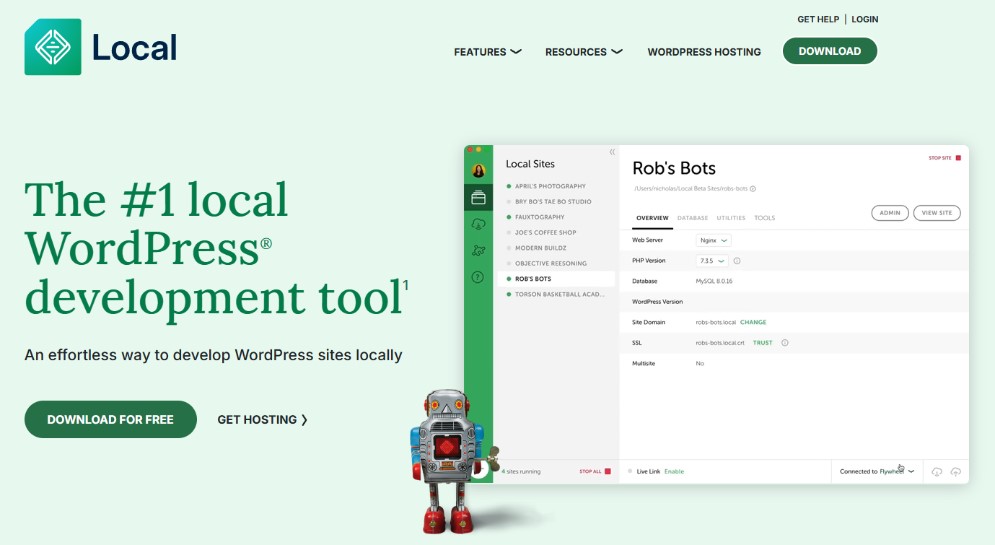Click the Rob's Bots site title
The width and height of the screenshot is (995, 545).
pyautogui.click(x=674, y=168)
